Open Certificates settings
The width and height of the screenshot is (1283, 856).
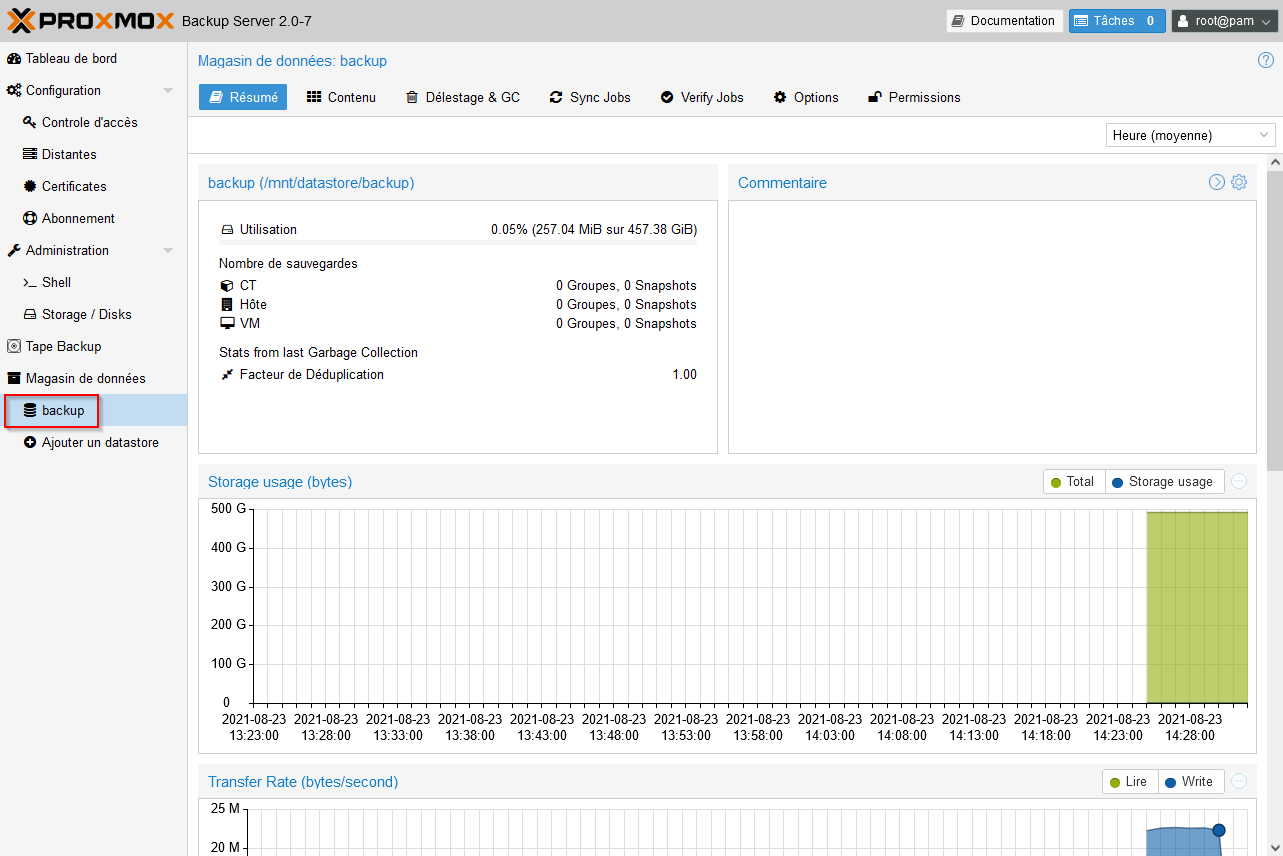[73, 186]
